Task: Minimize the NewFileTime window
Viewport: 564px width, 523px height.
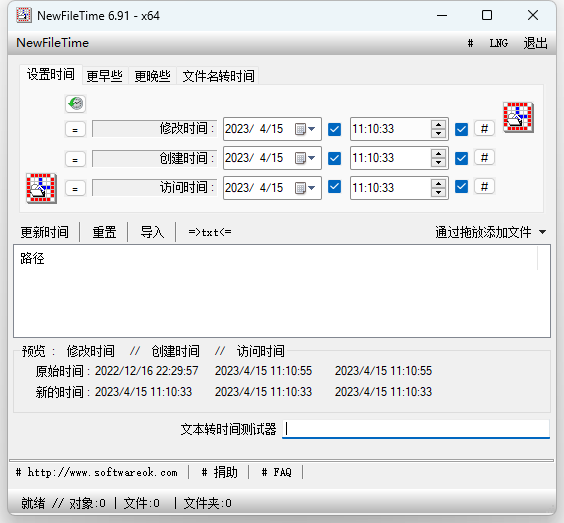Action: (x=442, y=15)
